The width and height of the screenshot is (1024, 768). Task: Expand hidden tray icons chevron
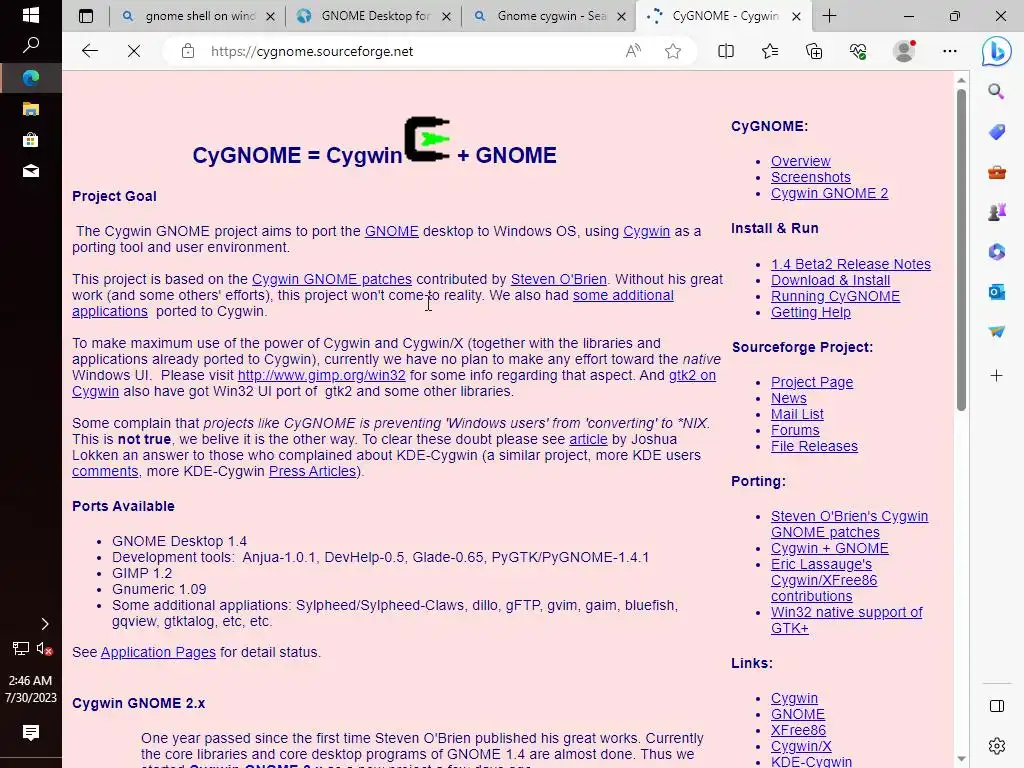[x=44, y=624]
